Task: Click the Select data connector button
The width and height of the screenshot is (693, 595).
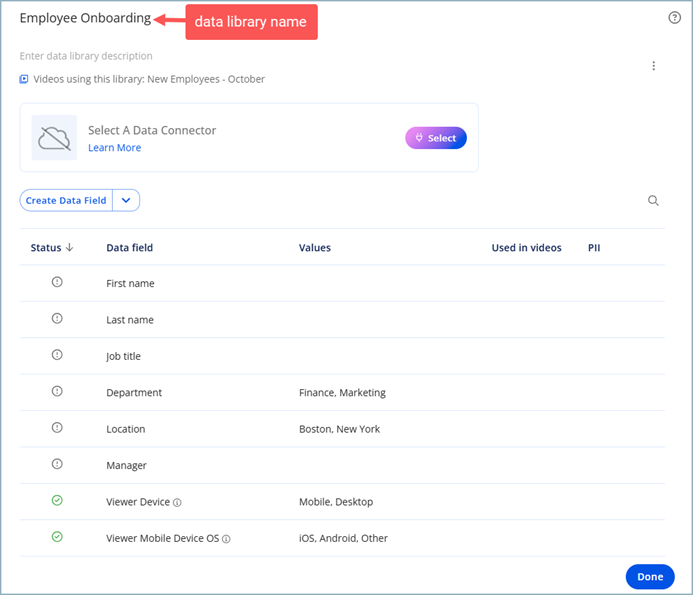Action: point(435,138)
